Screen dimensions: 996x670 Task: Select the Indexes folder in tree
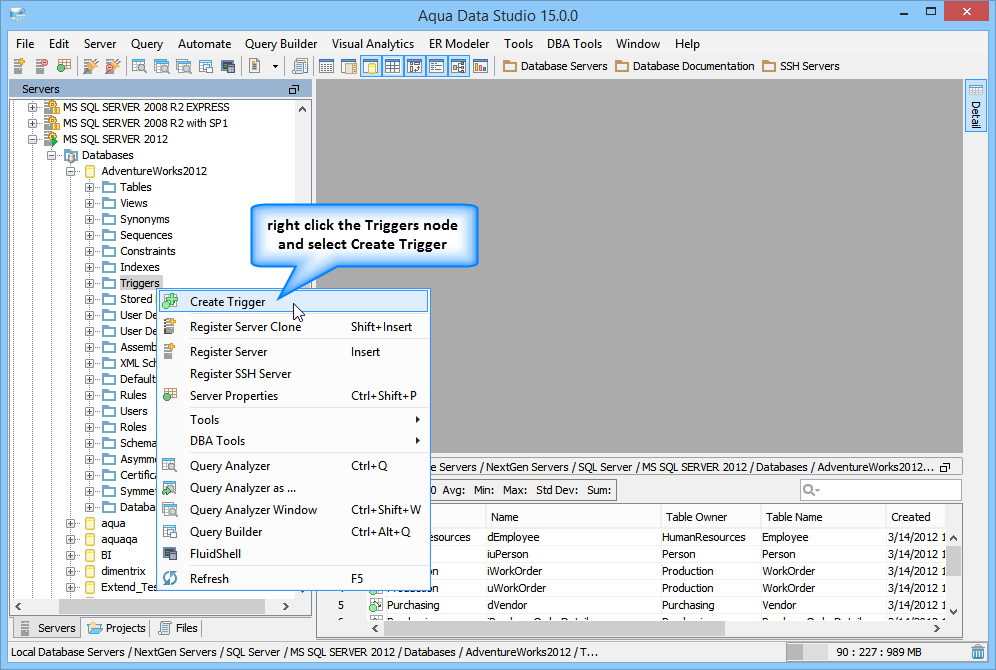coord(139,267)
